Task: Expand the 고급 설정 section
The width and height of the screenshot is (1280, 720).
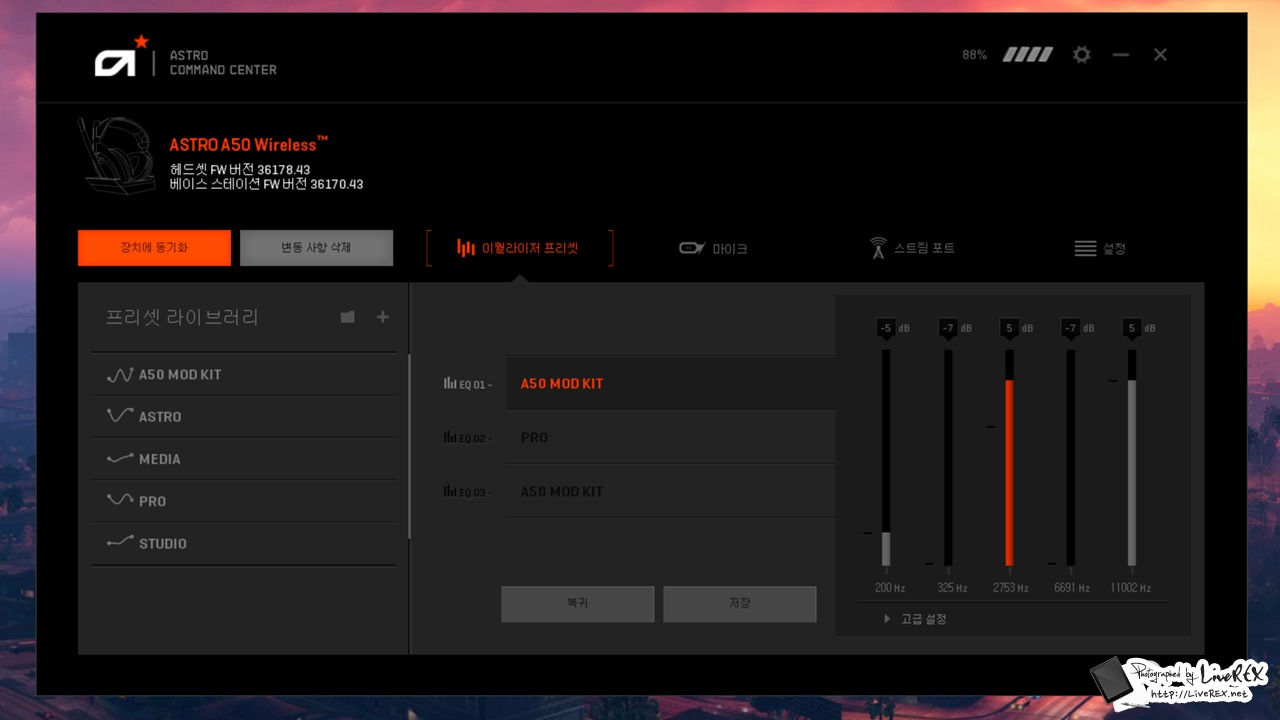Action: pyautogui.click(x=915, y=619)
